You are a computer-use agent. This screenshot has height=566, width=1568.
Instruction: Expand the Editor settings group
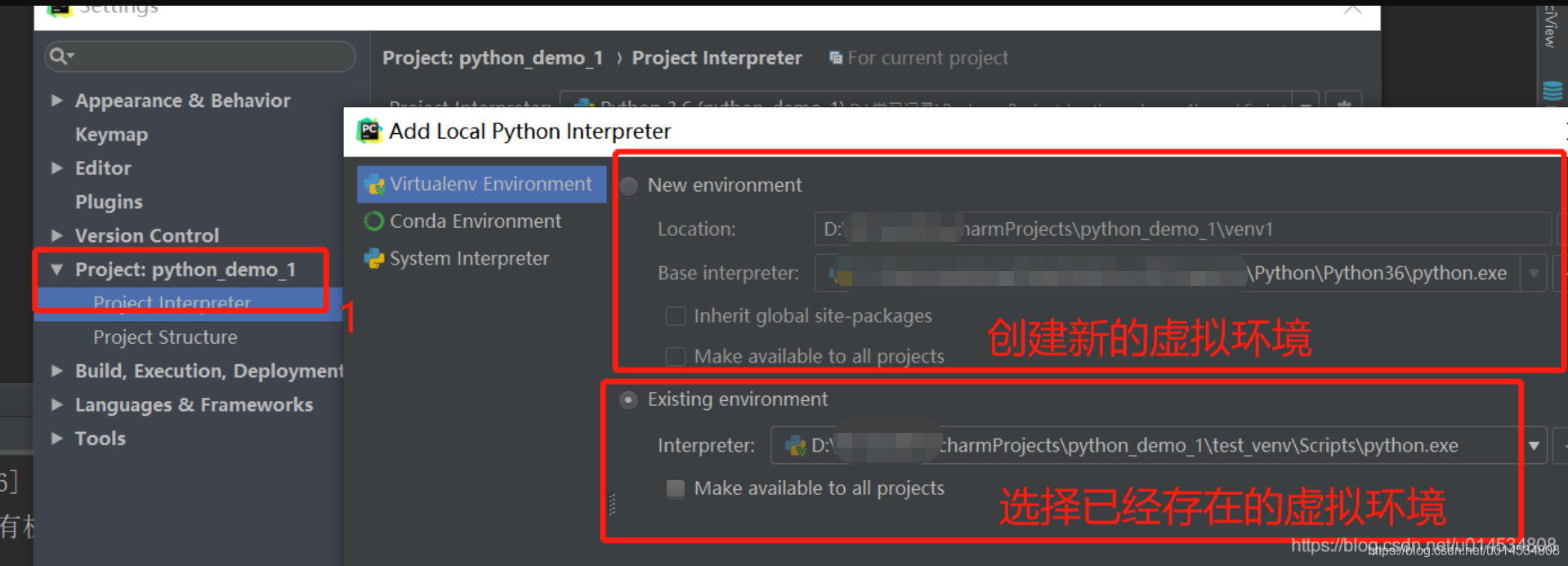[x=56, y=168]
